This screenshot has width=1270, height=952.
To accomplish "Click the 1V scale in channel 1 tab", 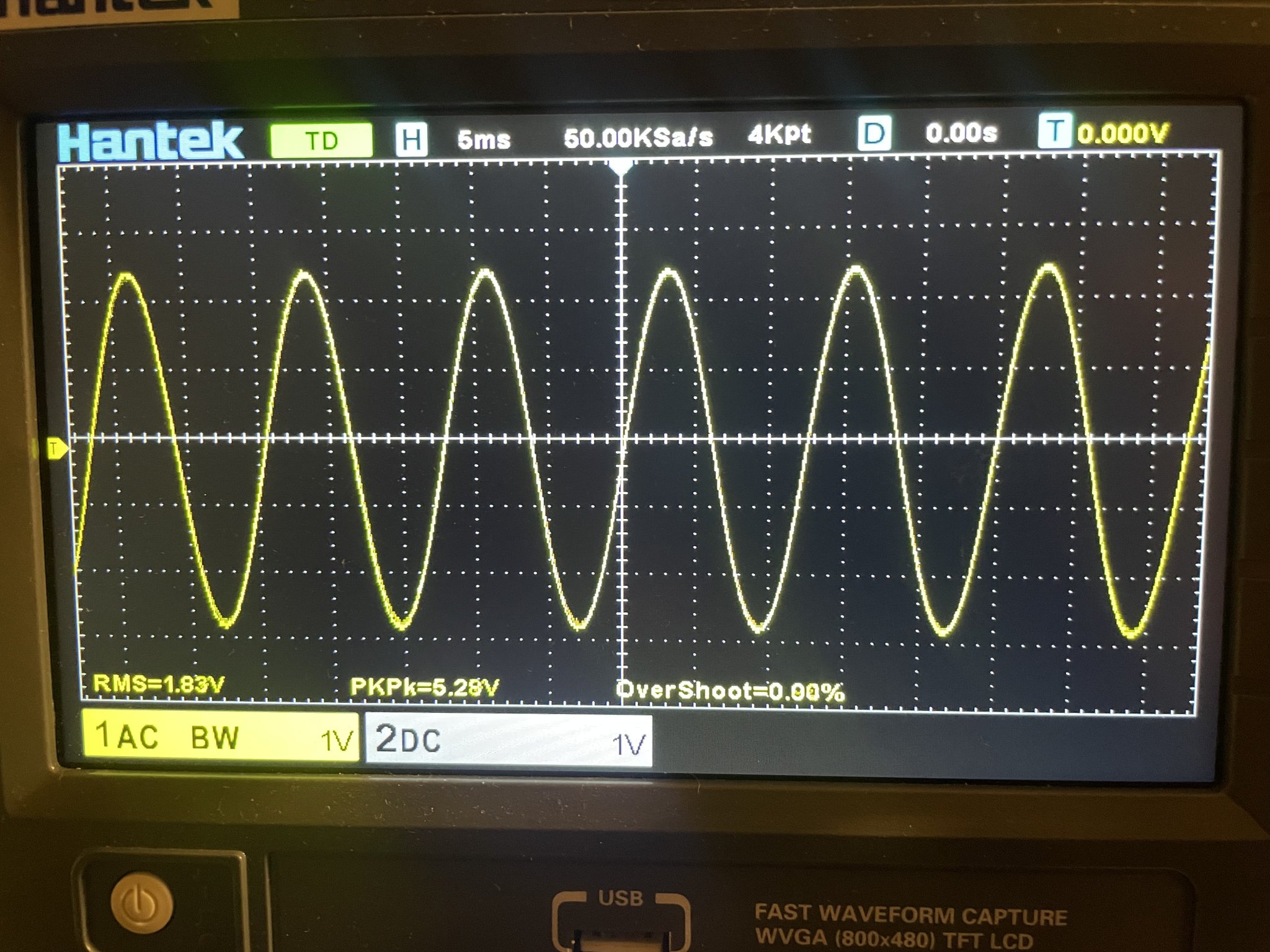I will [337, 740].
